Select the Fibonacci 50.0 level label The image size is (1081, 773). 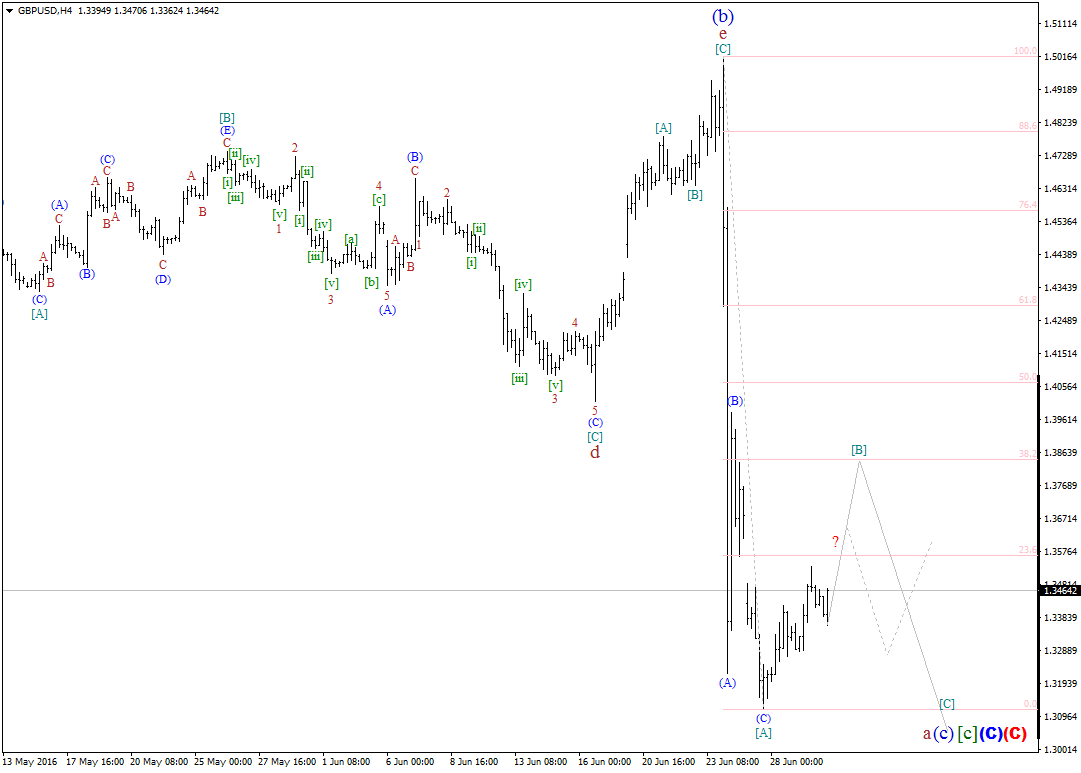(x=1026, y=377)
